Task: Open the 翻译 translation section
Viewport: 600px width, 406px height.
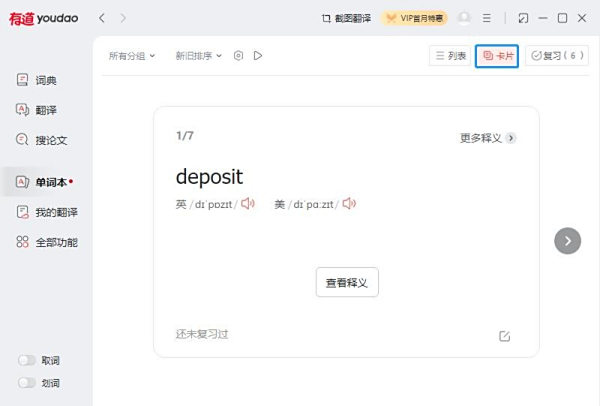Action: [37, 110]
